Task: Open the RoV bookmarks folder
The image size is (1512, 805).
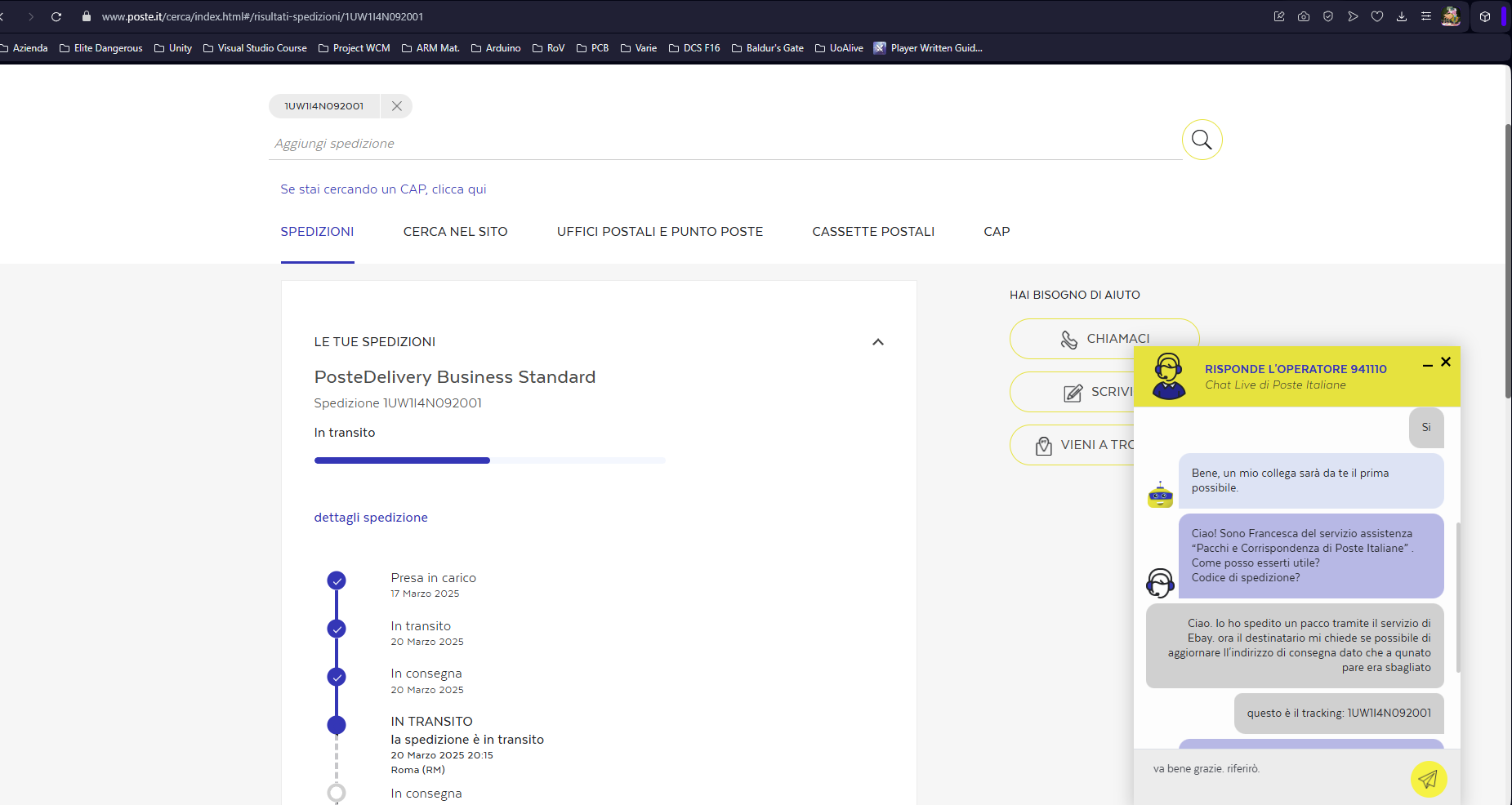Action: [548, 48]
